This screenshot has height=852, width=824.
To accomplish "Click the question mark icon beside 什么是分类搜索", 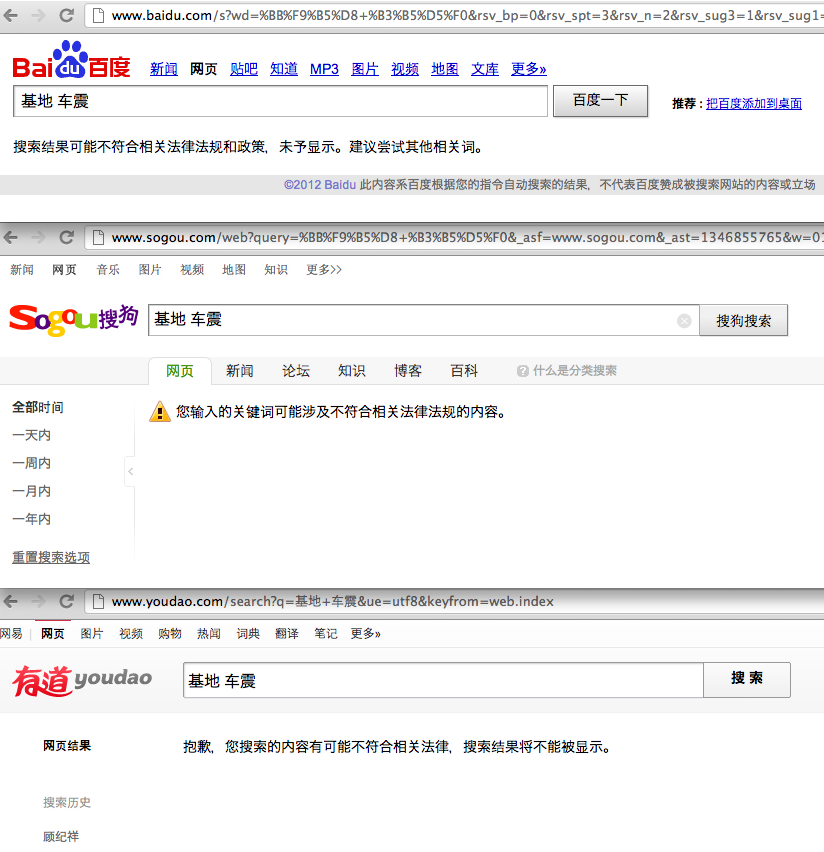I will (x=523, y=371).
